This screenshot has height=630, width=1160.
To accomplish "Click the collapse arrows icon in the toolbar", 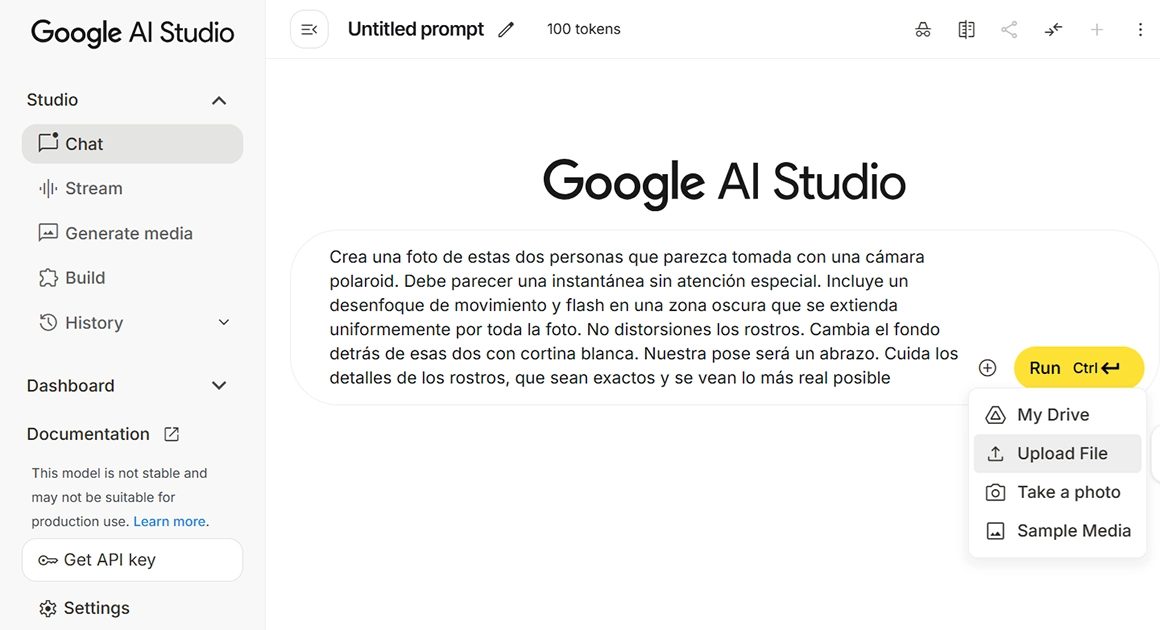I will 1053,30.
